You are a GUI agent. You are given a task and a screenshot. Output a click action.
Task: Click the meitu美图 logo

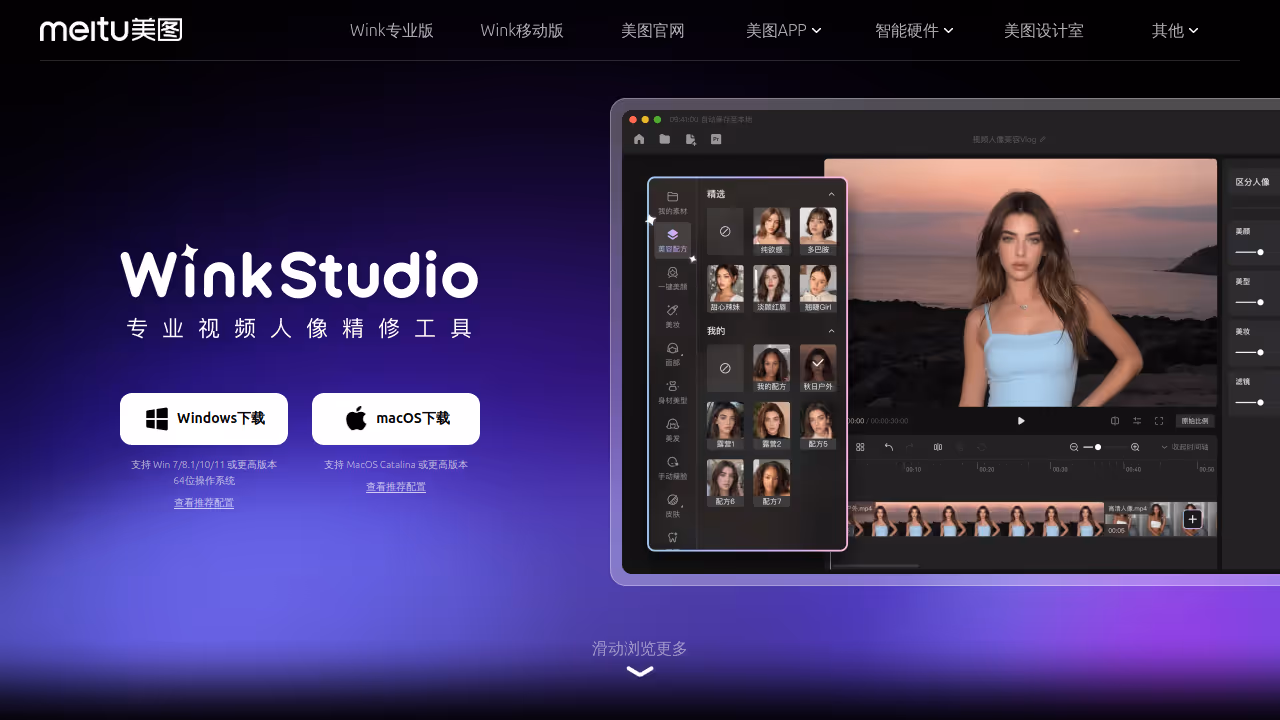coord(111,30)
